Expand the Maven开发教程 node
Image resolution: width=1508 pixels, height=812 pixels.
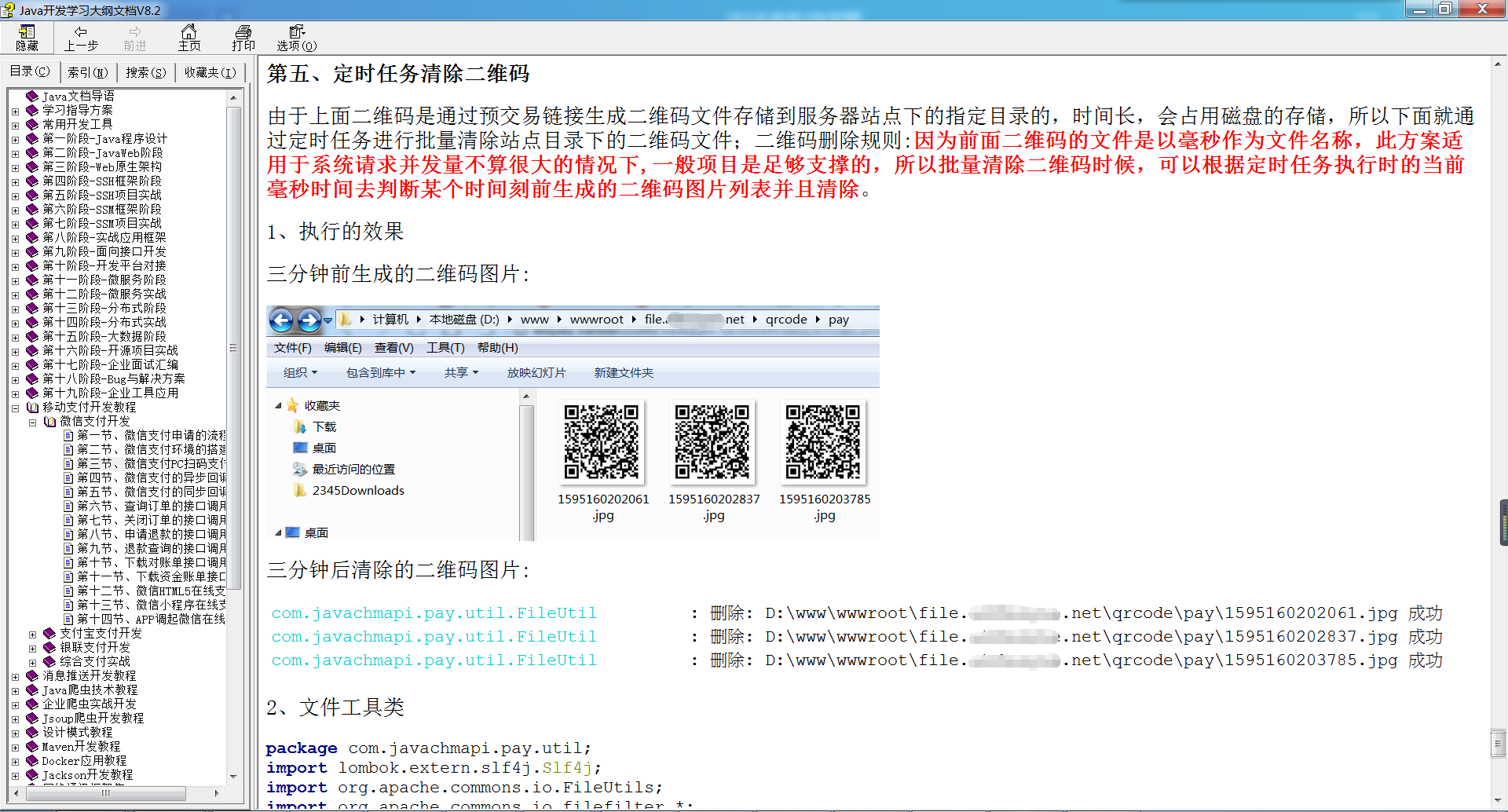click(15, 747)
